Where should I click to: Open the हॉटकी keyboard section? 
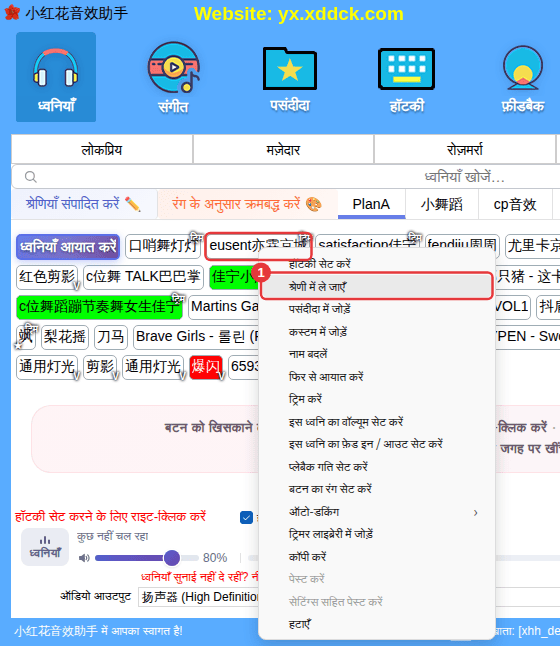[406, 77]
